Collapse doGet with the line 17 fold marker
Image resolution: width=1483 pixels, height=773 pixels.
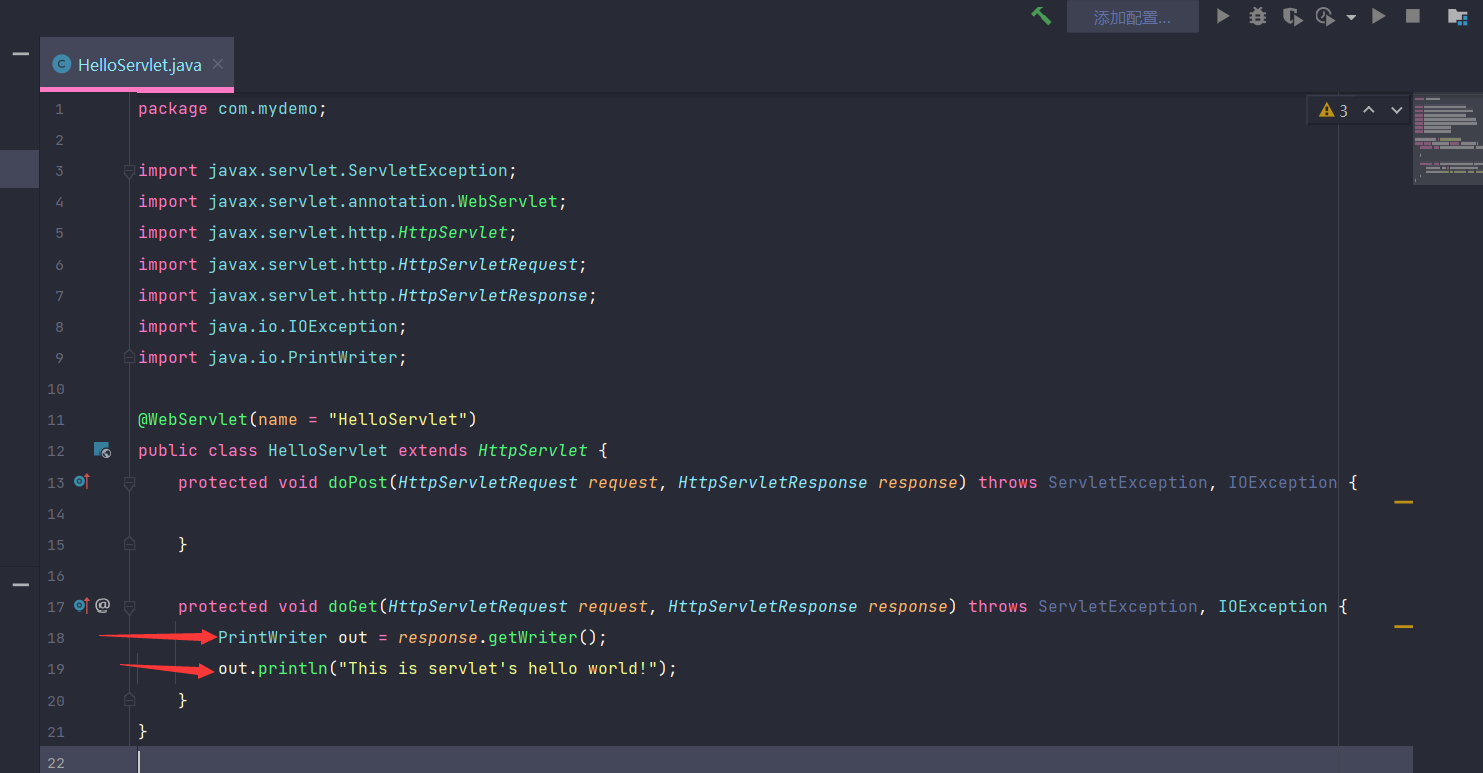pos(129,607)
